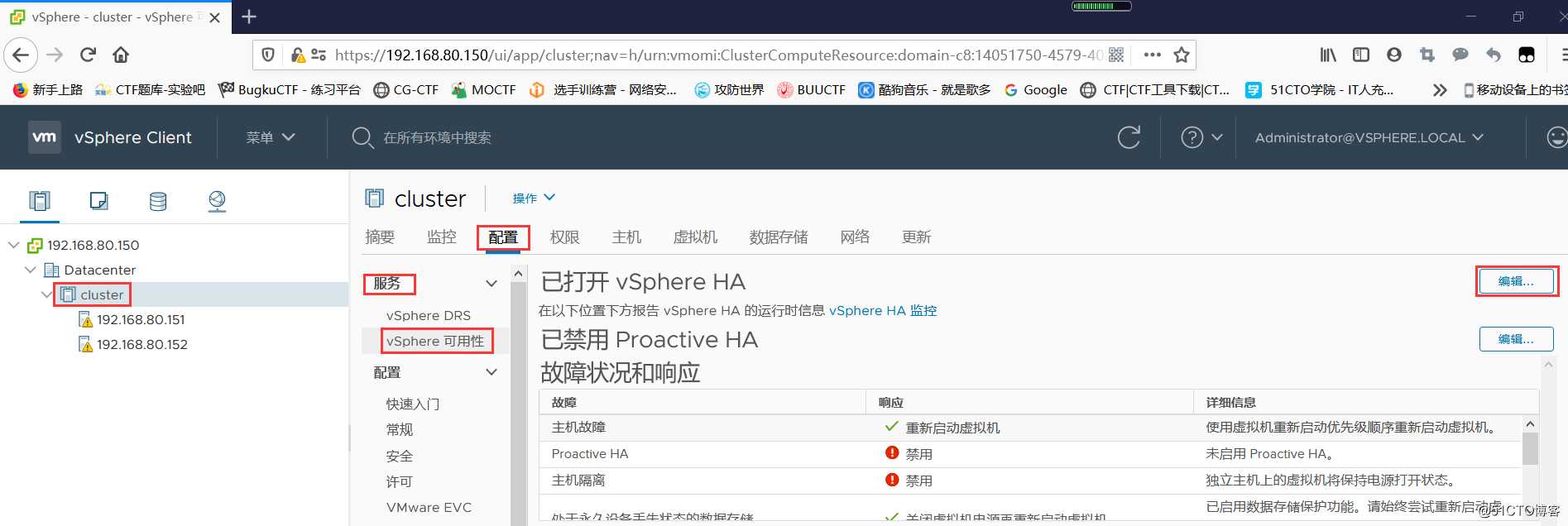The height and width of the screenshot is (526, 1568).
Task: Switch to the 摘要 tab
Action: coord(380,237)
